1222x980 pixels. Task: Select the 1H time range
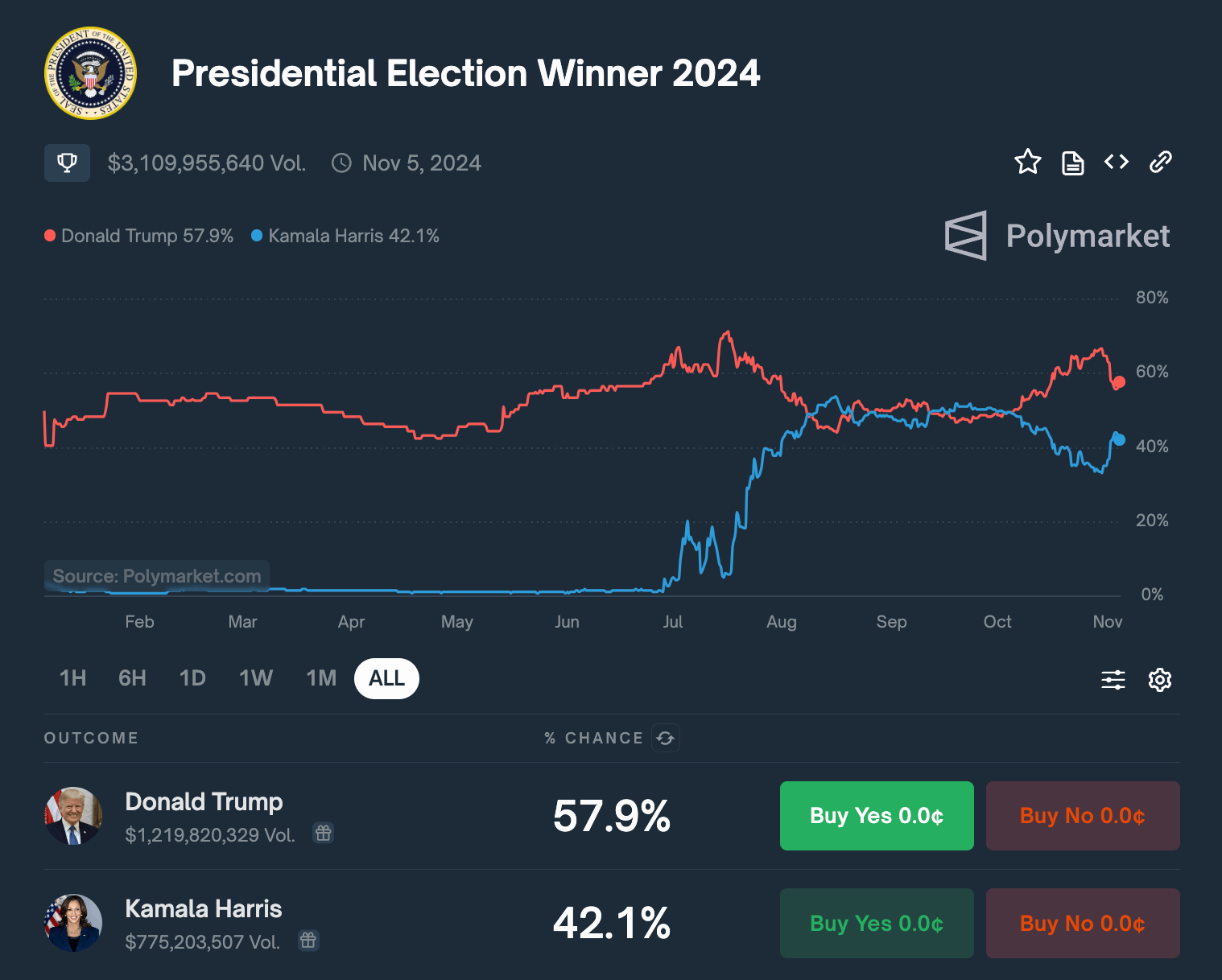pyautogui.click(x=73, y=678)
